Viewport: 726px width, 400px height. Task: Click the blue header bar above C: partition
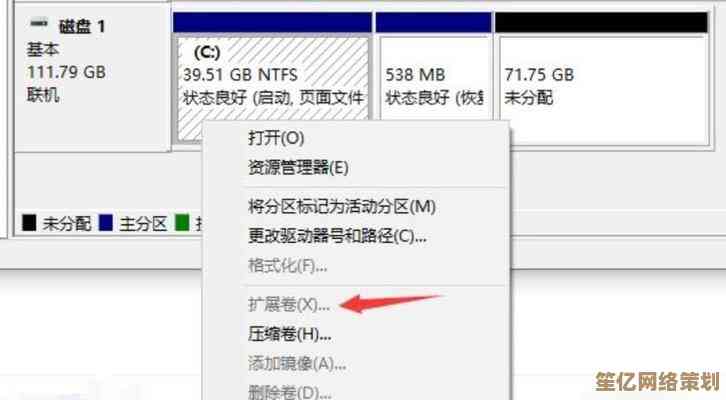click(272, 22)
